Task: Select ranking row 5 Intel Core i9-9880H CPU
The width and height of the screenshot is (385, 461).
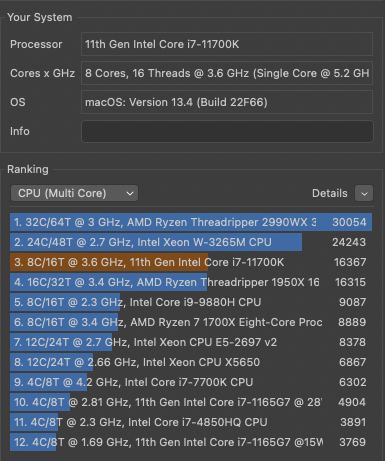Action: coord(191,302)
